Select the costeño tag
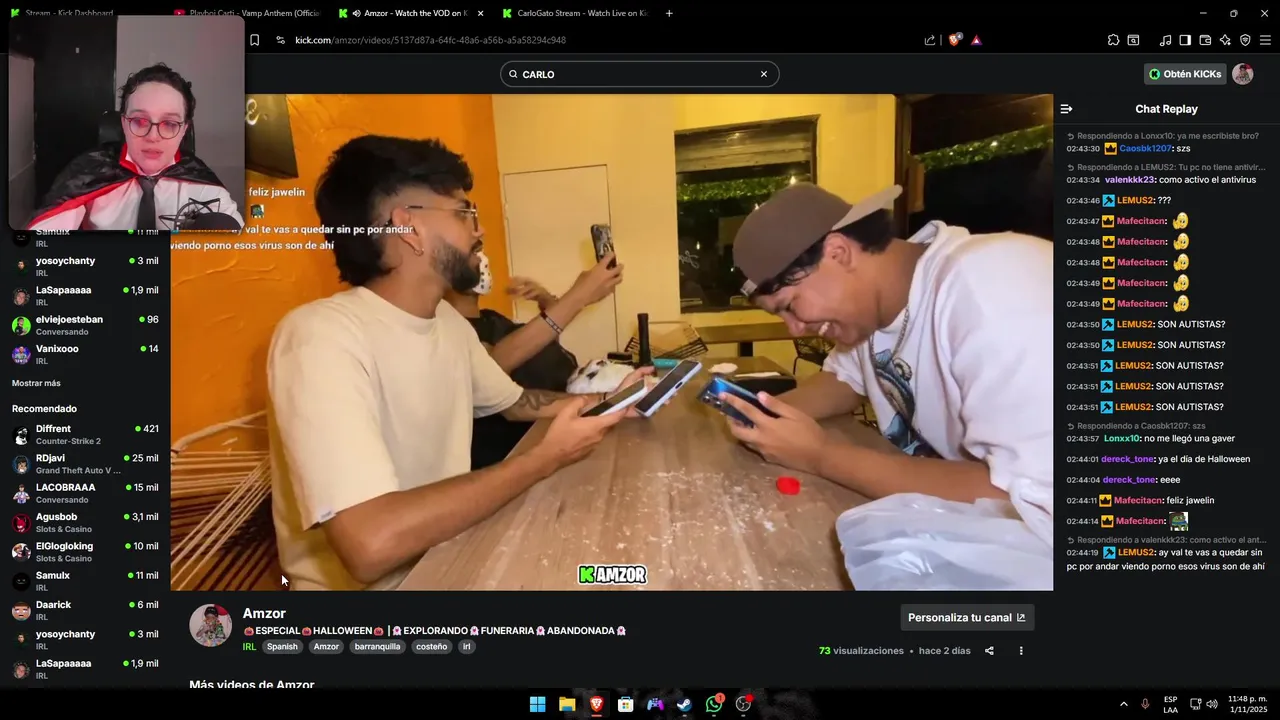The image size is (1280, 720). pos(431,647)
